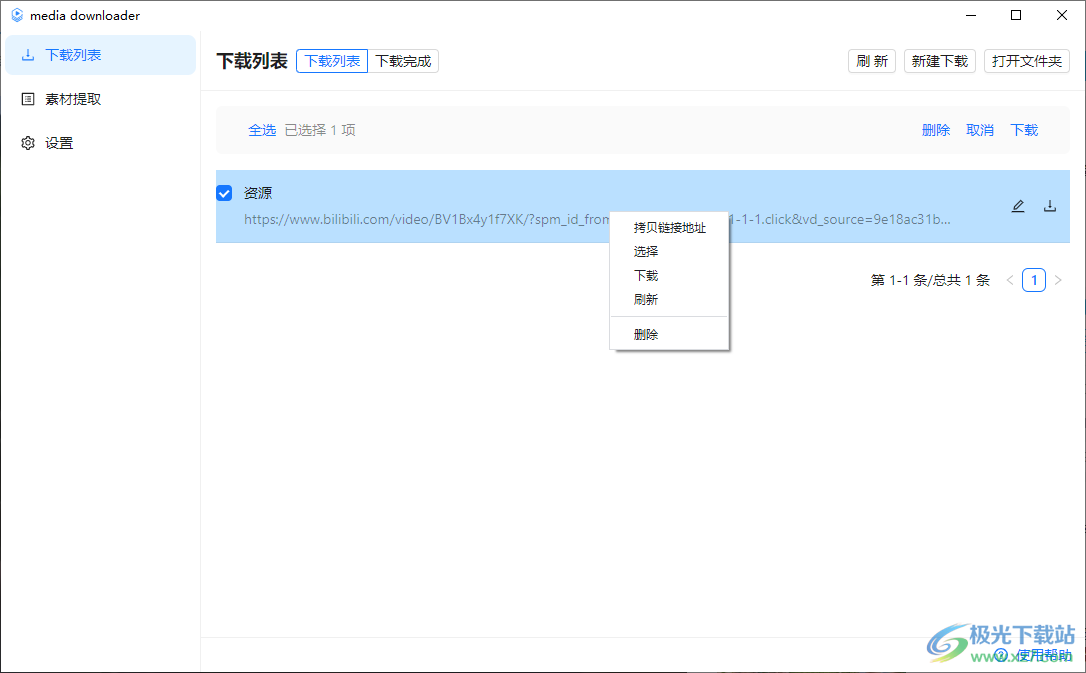Click the 资源 item title
The width and height of the screenshot is (1086, 673).
tap(258, 192)
